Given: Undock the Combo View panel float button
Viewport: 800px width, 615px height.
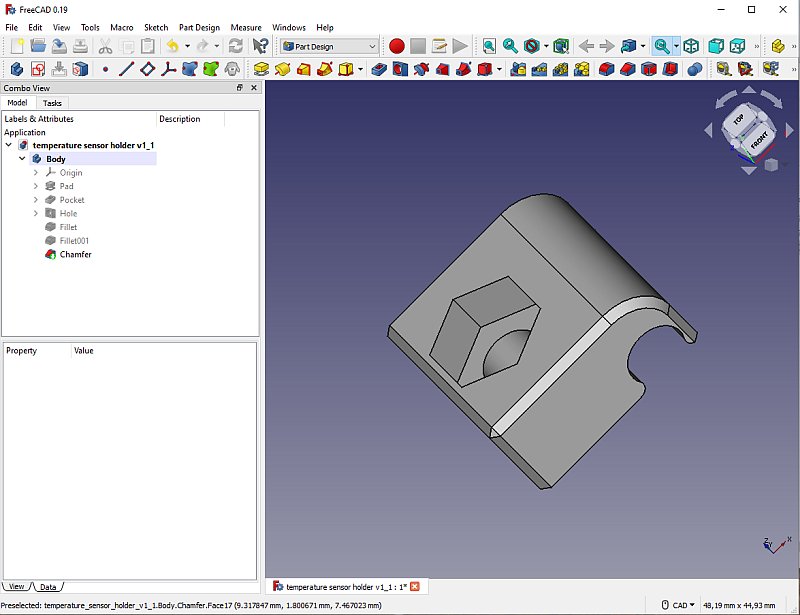Looking at the screenshot, I should (x=240, y=88).
